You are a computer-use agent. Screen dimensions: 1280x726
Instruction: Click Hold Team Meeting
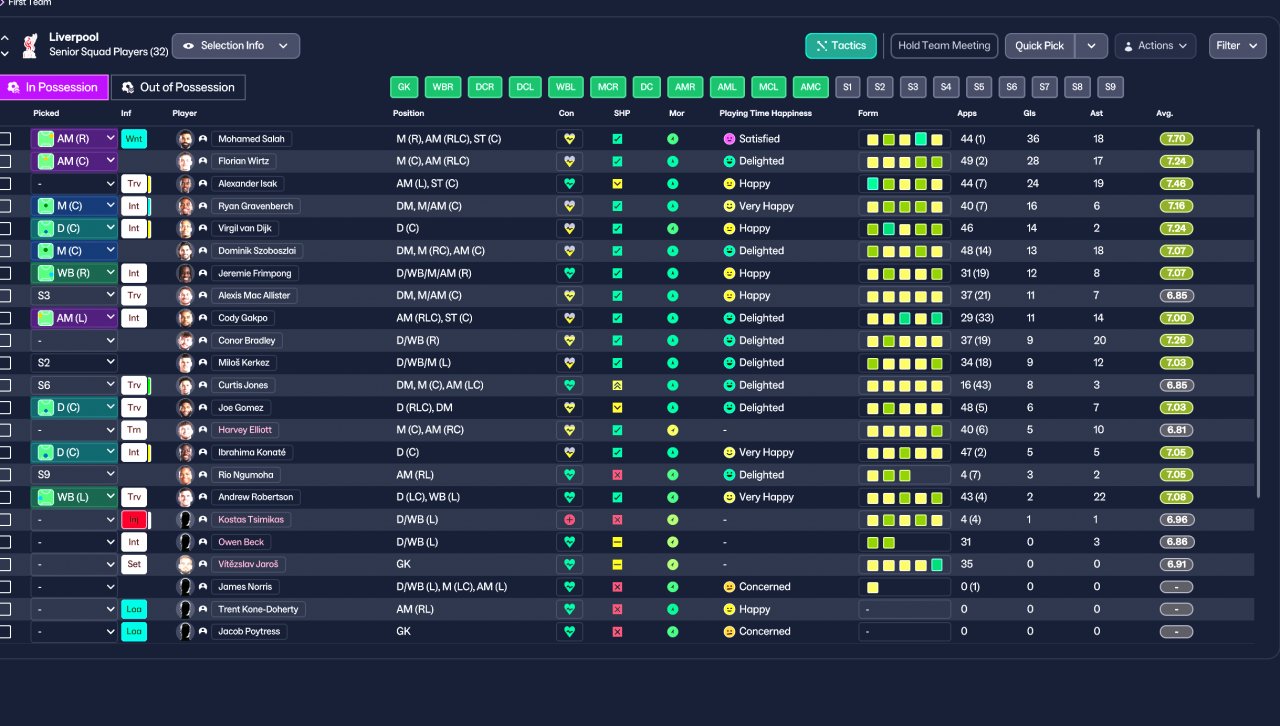coord(944,46)
